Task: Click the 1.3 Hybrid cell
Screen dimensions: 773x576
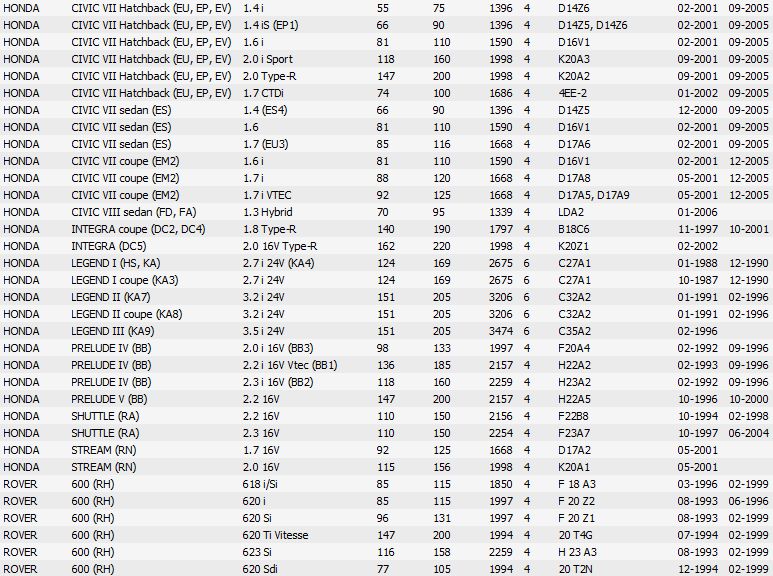Action: coord(268,213)
